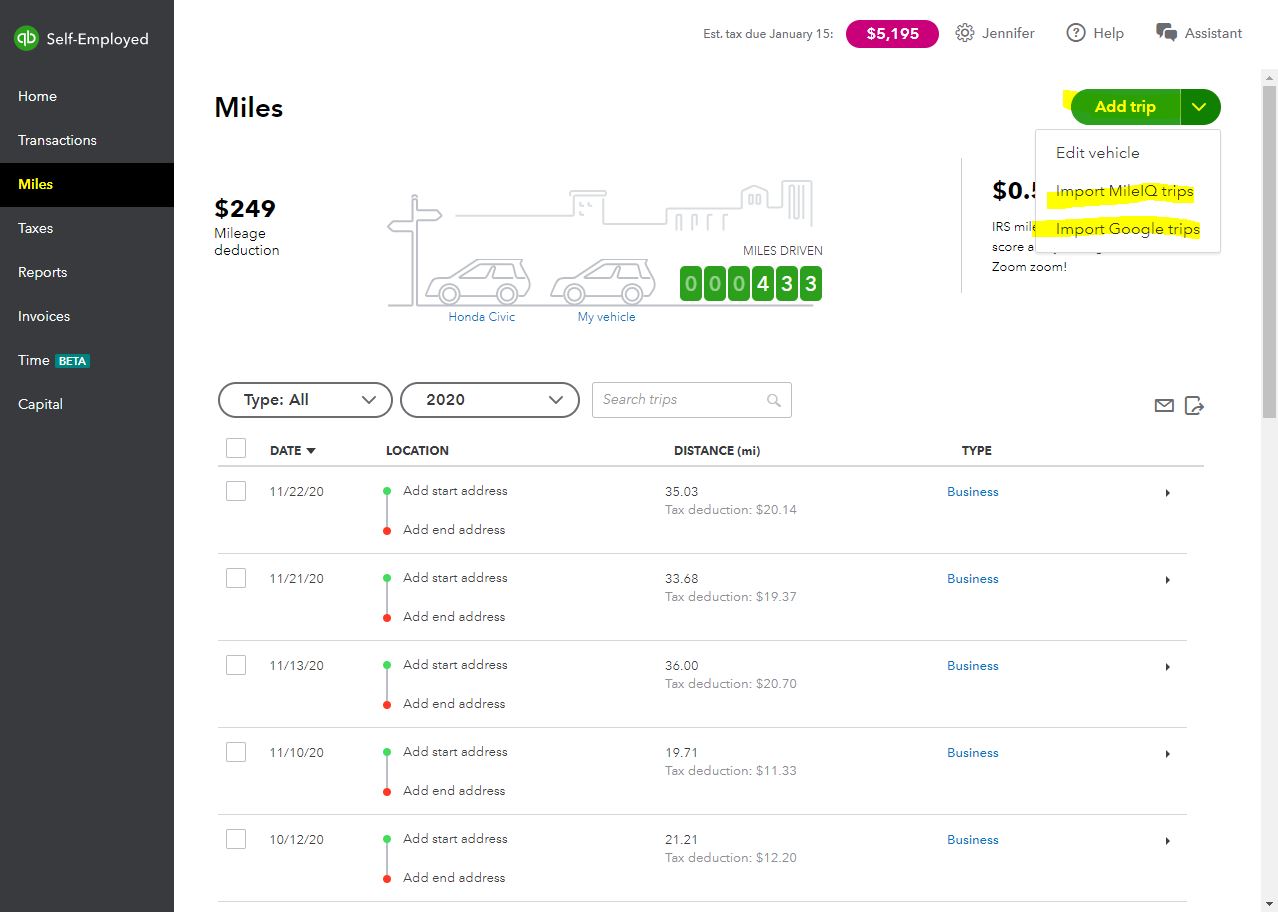Click the QuickBooks Self-Employed logo icon
The image size is (1278, 912).
click(26, 39)
